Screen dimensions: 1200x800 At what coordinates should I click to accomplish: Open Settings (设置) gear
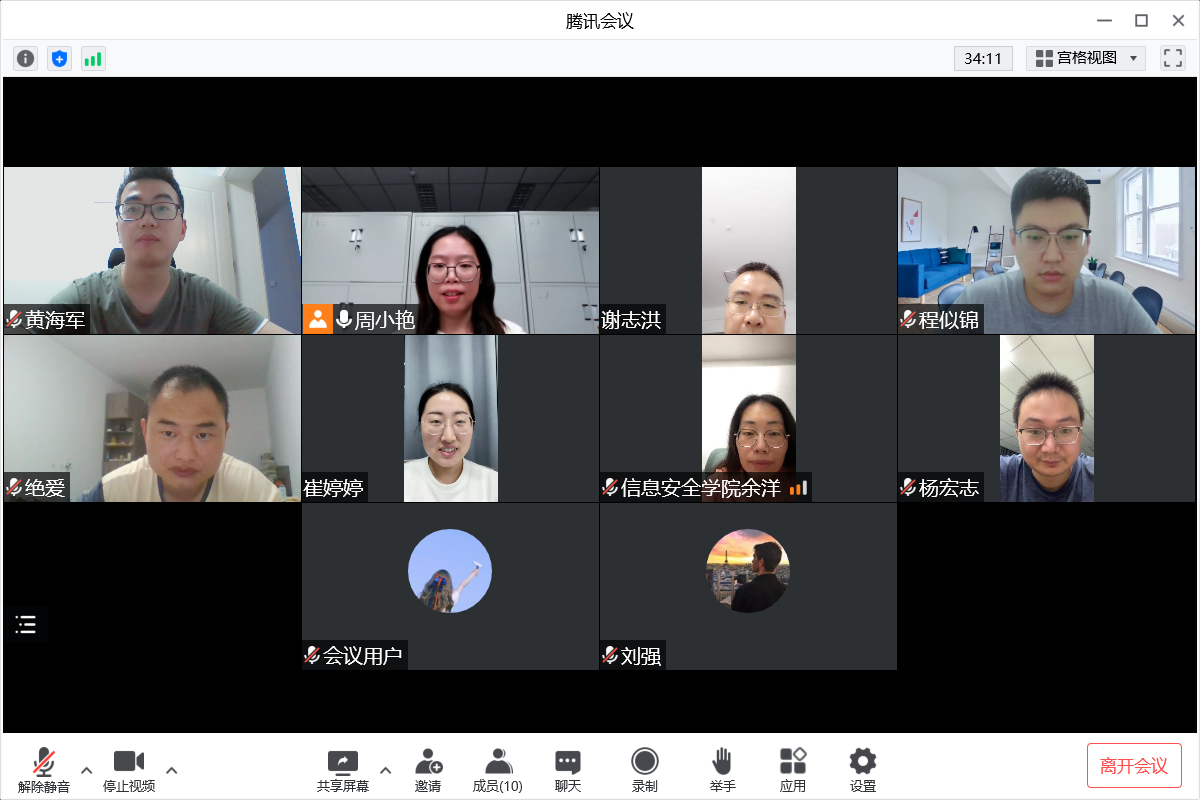[x=862, y=770]
